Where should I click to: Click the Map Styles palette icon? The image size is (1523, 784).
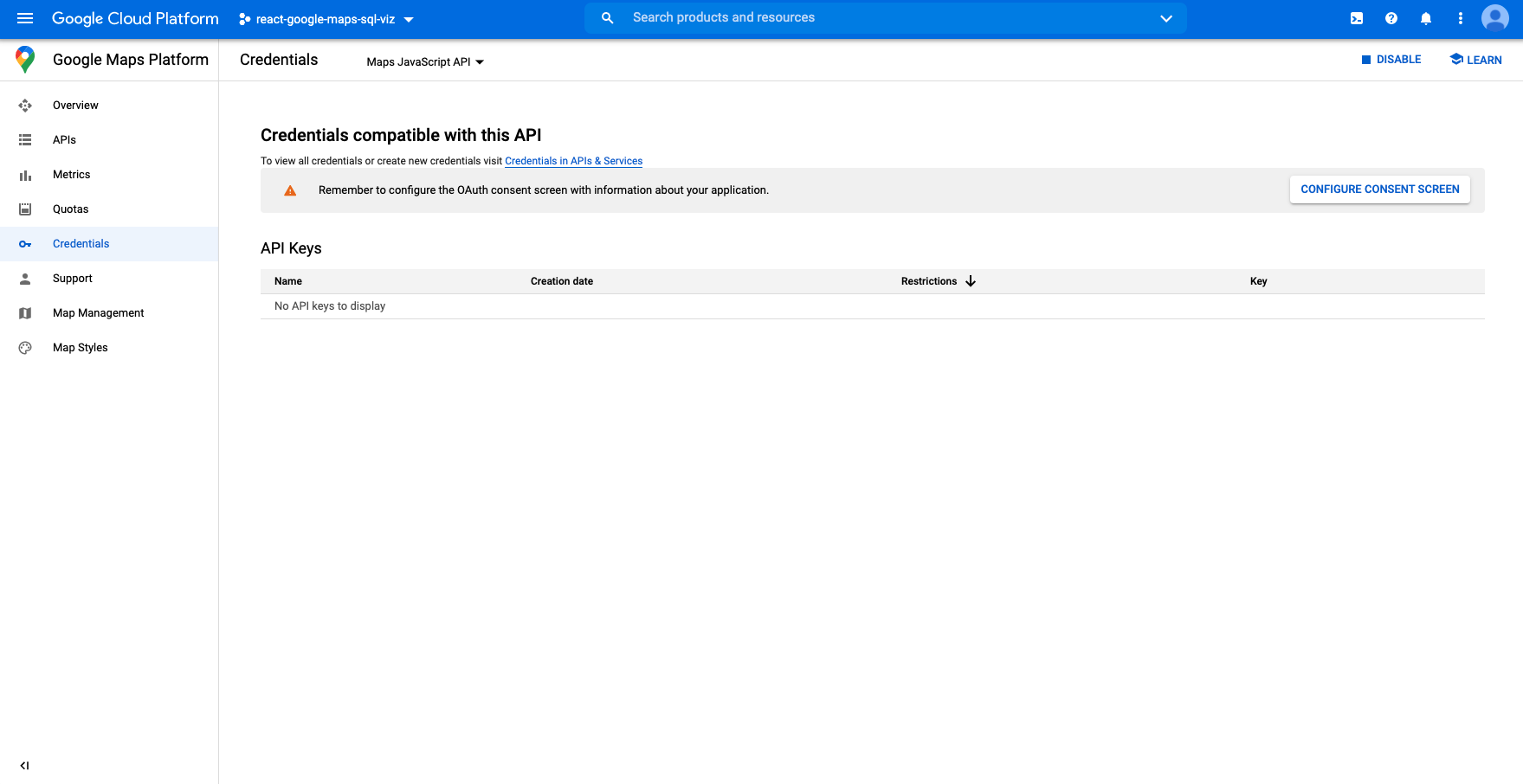point(25,348)
